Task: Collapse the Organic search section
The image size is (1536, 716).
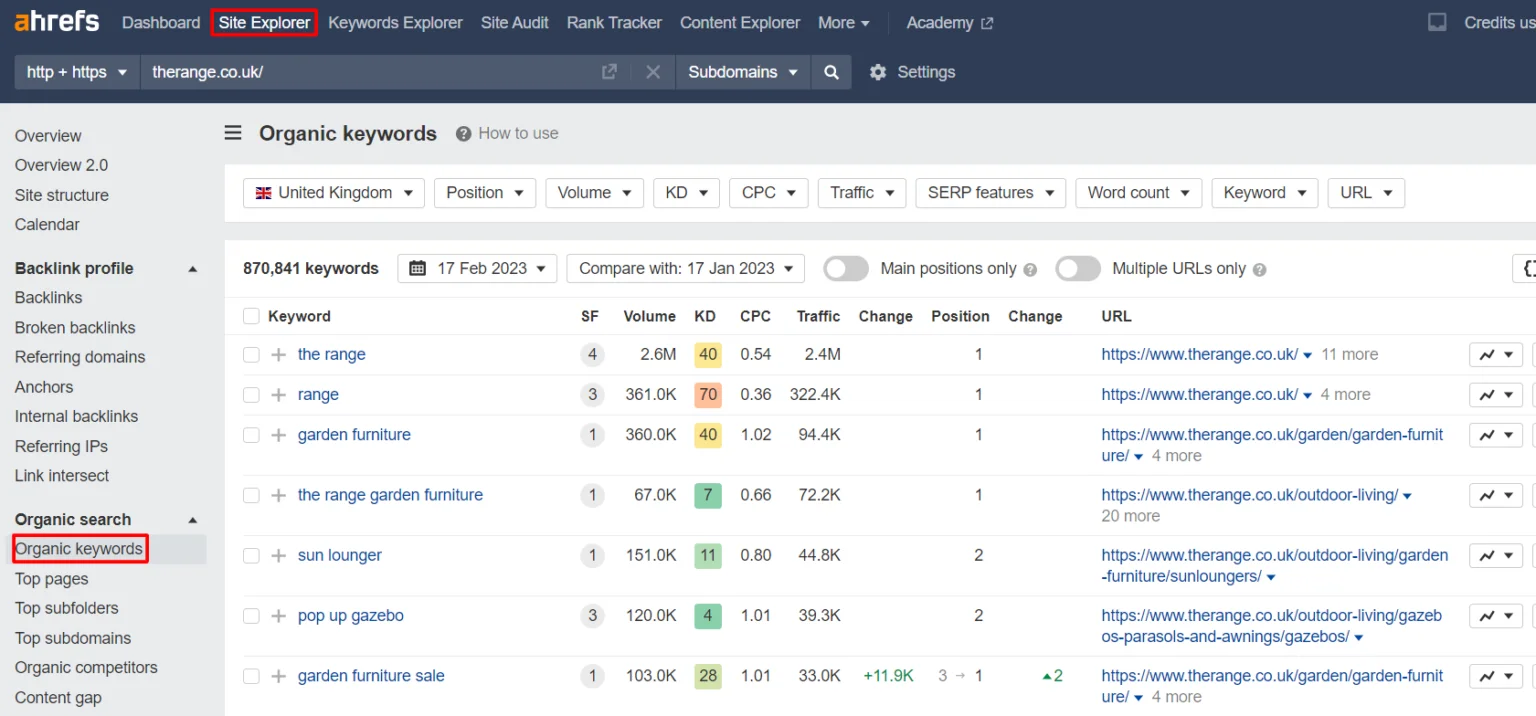Action: pyautogui.click(x=193, y=520)
